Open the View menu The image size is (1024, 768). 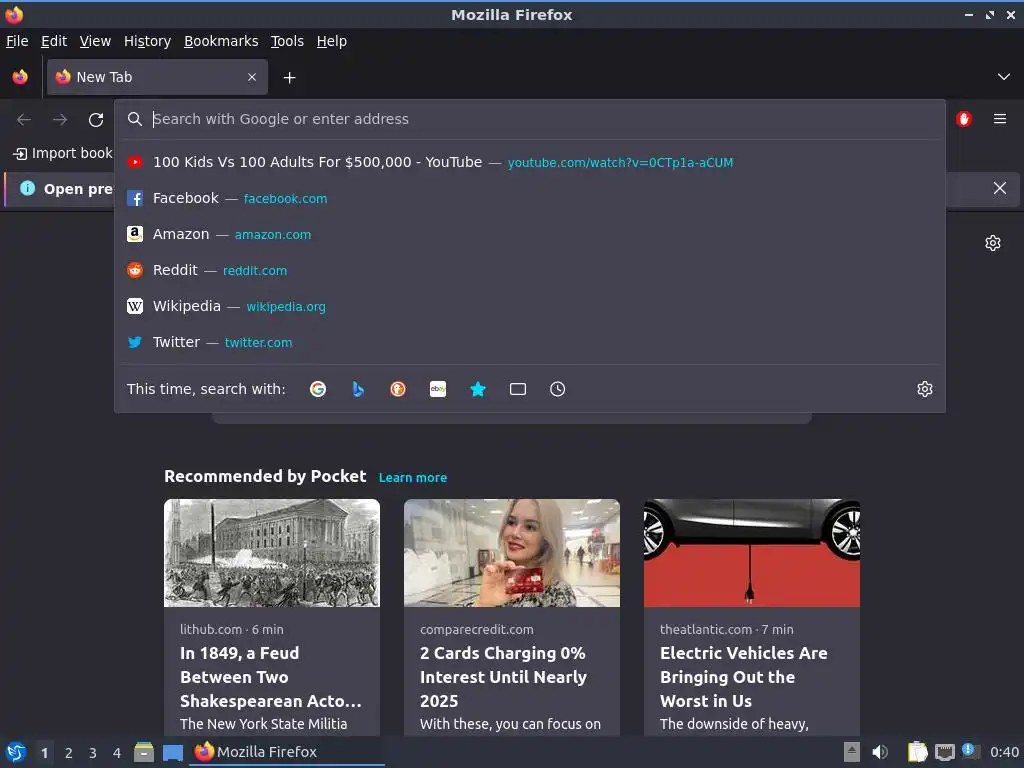pos(95,41)
